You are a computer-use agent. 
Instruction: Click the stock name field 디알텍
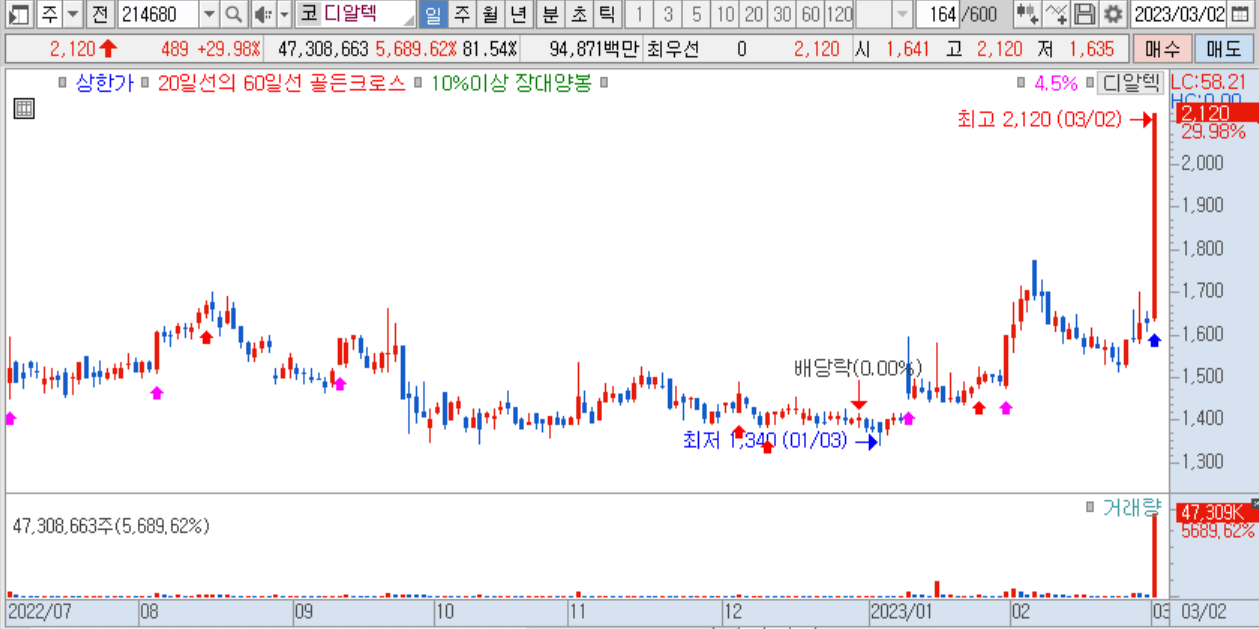click(368, 14)
